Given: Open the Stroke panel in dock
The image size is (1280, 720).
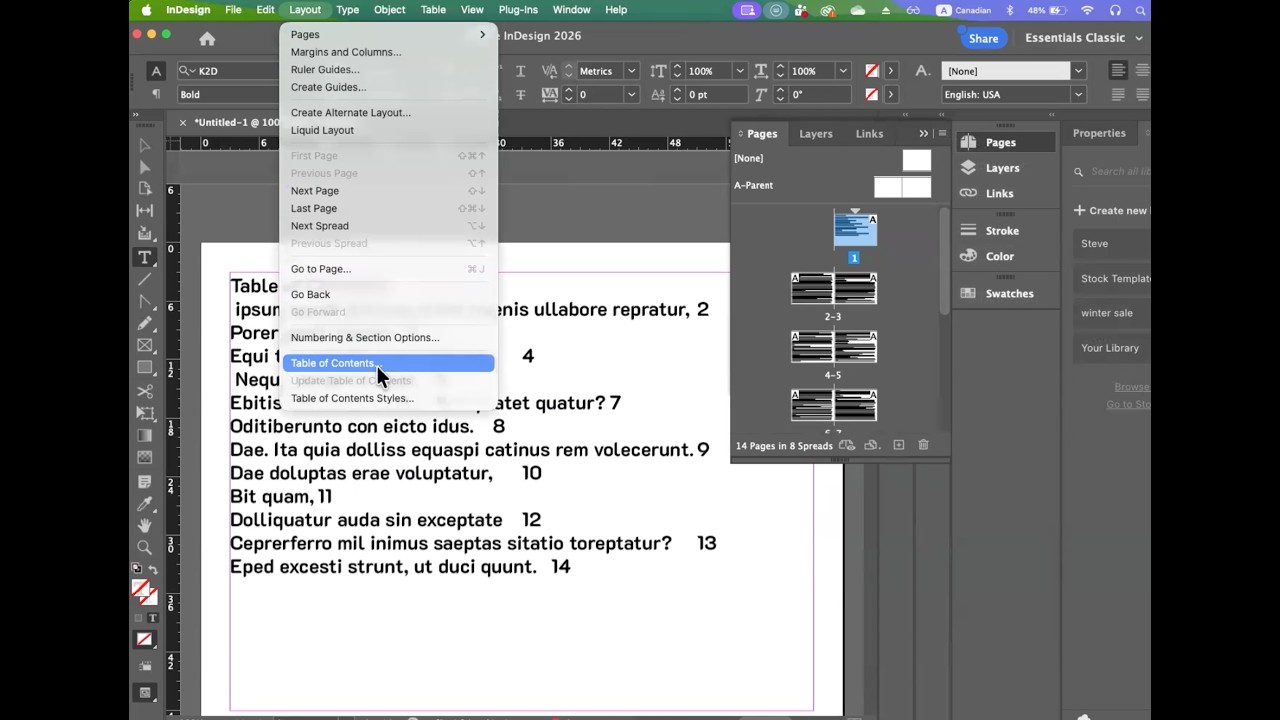Looking at the screenshot, I should pyautogui.click(x=1001, y=231).
